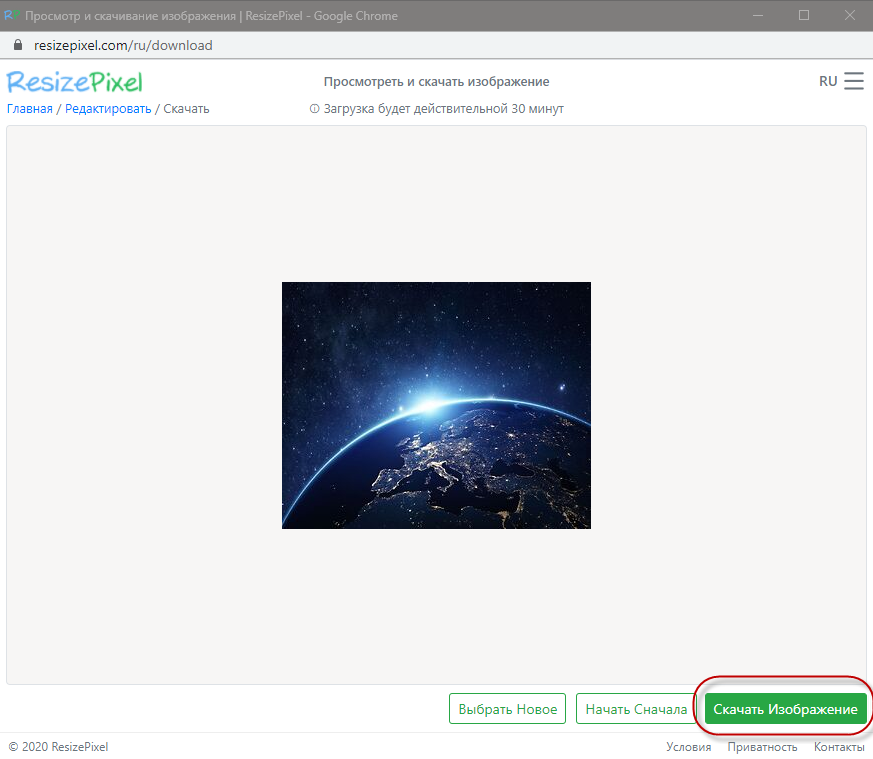Minimize the Chrome window
Viewport: 873px width, 759px height.
(758, 16)
